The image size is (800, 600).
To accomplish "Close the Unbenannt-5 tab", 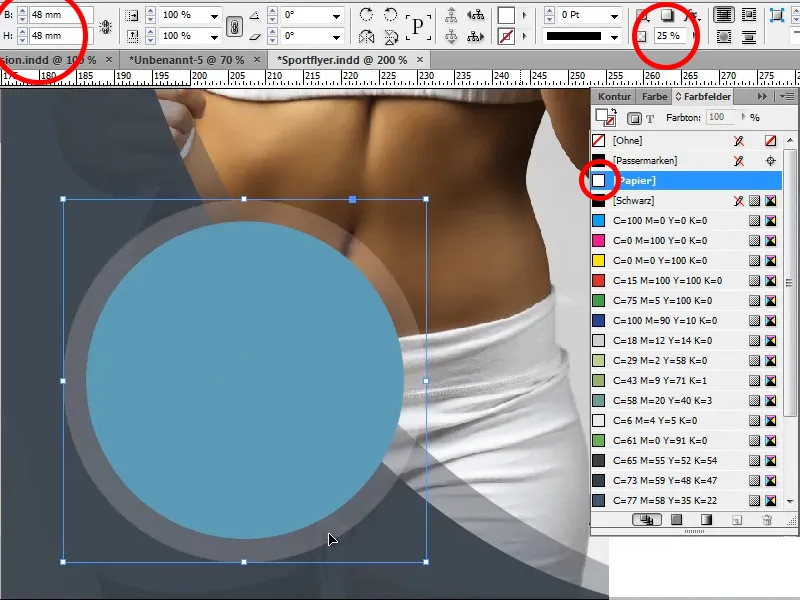I will pos(257,60).
